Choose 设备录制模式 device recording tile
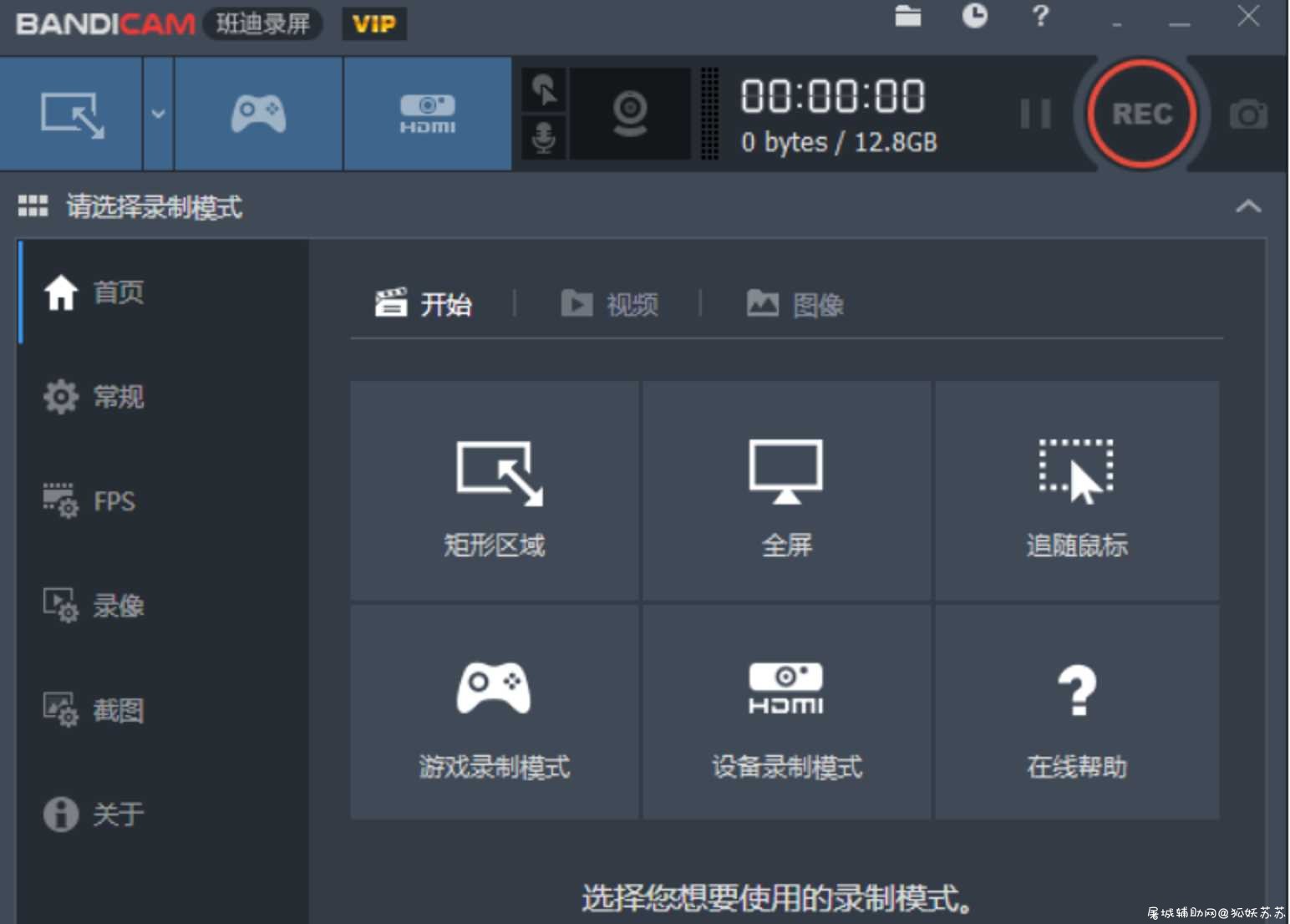Screen dimensions: 1290x924 pos(786,712)
